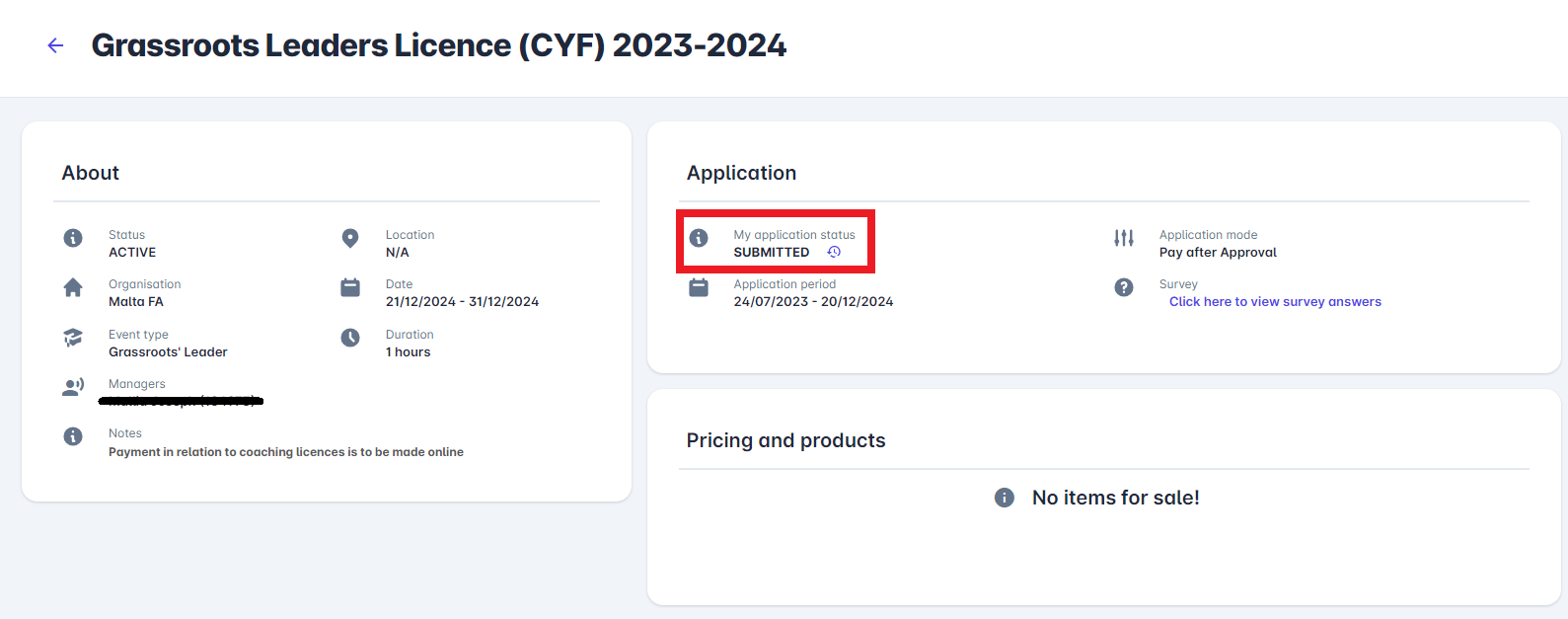Click the Organisation home icon
This screenshot has width=1568, height=619.
(x=73, y=287)
